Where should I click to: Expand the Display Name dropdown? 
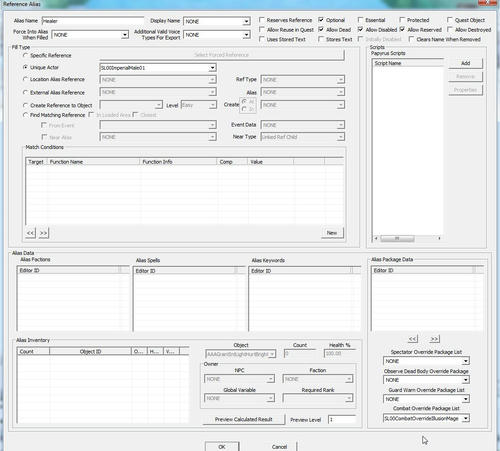[x=246, y=21]
